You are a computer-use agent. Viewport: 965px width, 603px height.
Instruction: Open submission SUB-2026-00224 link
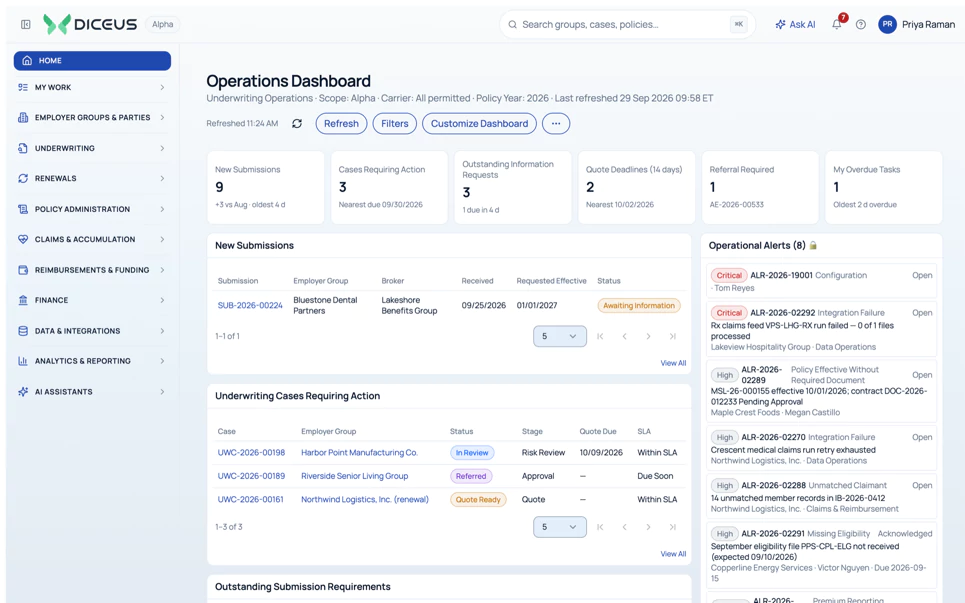(x=250, y=305)
